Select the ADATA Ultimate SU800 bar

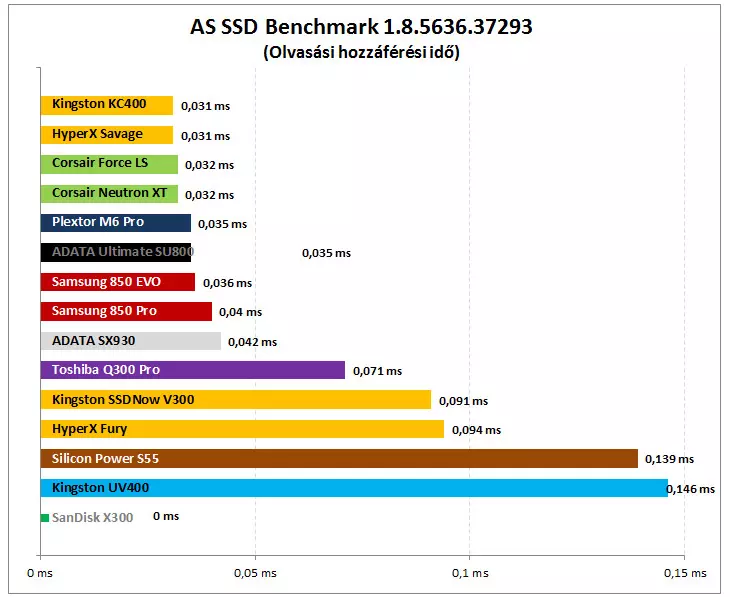coord(115,252)
